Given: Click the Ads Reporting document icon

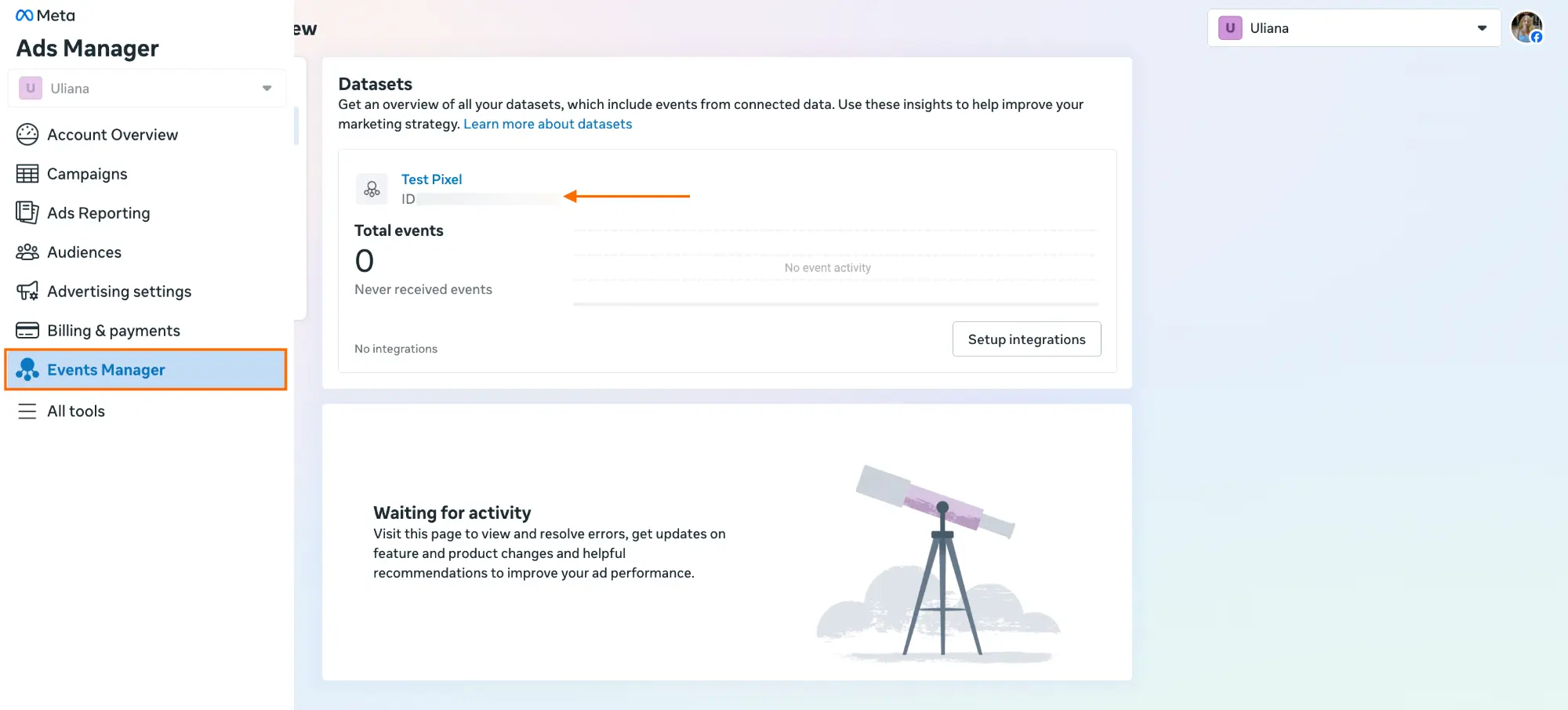Looking at the screenshot, I should click(27, 212).
